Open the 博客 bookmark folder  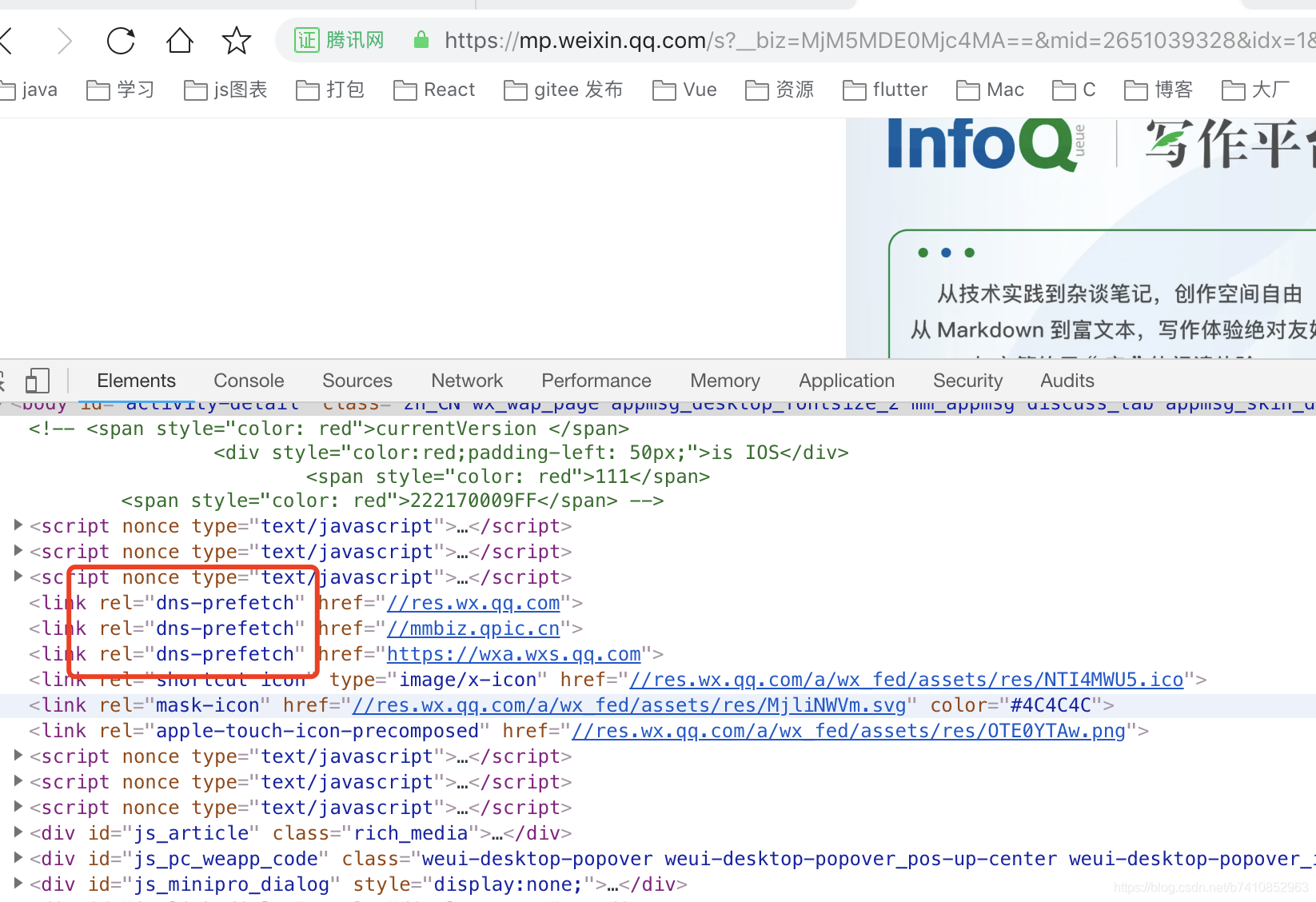1158,90
